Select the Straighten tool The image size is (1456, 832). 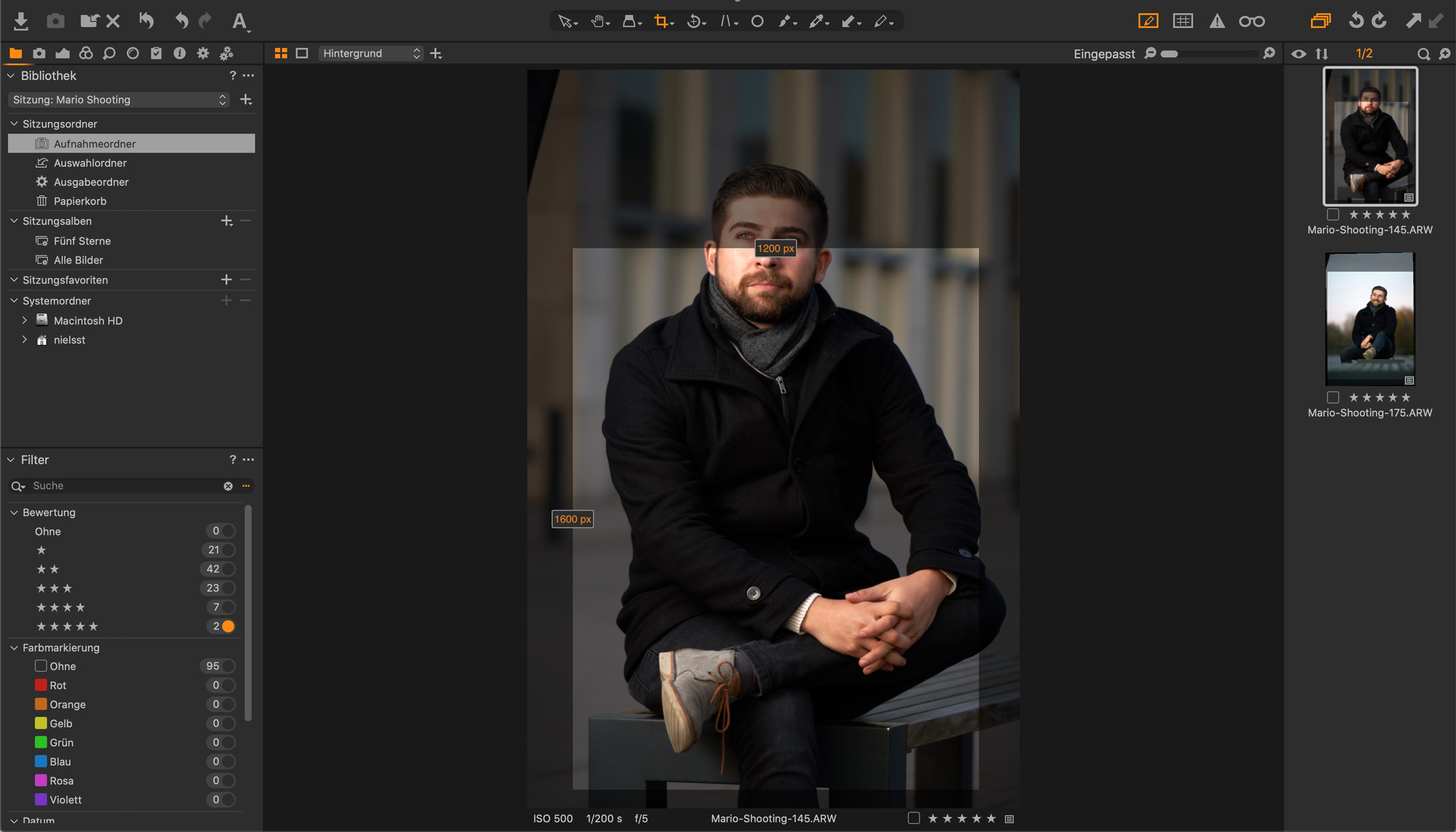[726, 21]
